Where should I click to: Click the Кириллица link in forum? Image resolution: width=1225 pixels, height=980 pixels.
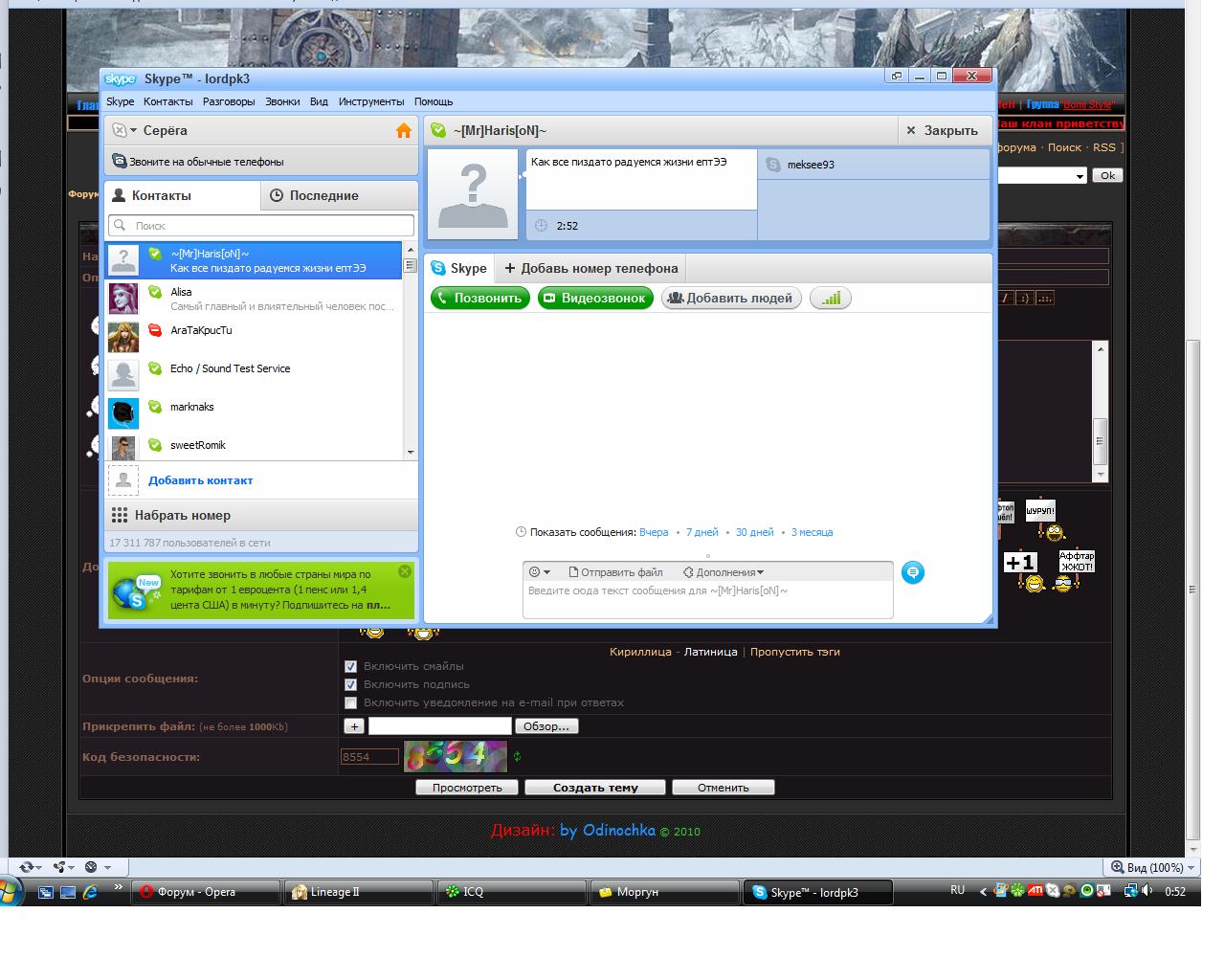click(x=640, y=652)
